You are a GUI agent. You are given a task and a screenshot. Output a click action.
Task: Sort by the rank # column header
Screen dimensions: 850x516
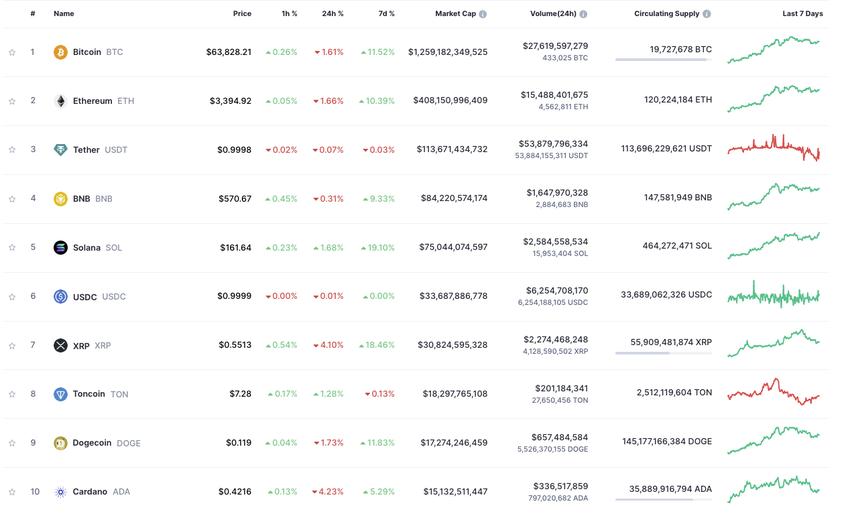click(x=33, y=14)
